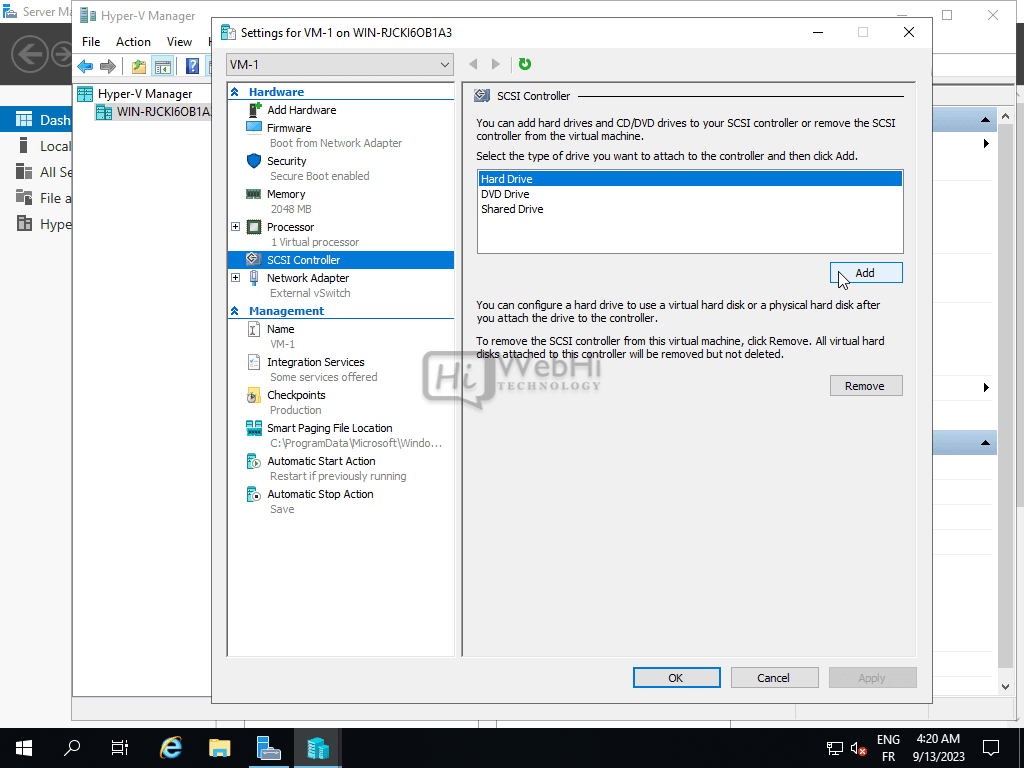The image size is (1024, 768).
Task: Click the network icon in the system tray
Action: tap(835, 748)
